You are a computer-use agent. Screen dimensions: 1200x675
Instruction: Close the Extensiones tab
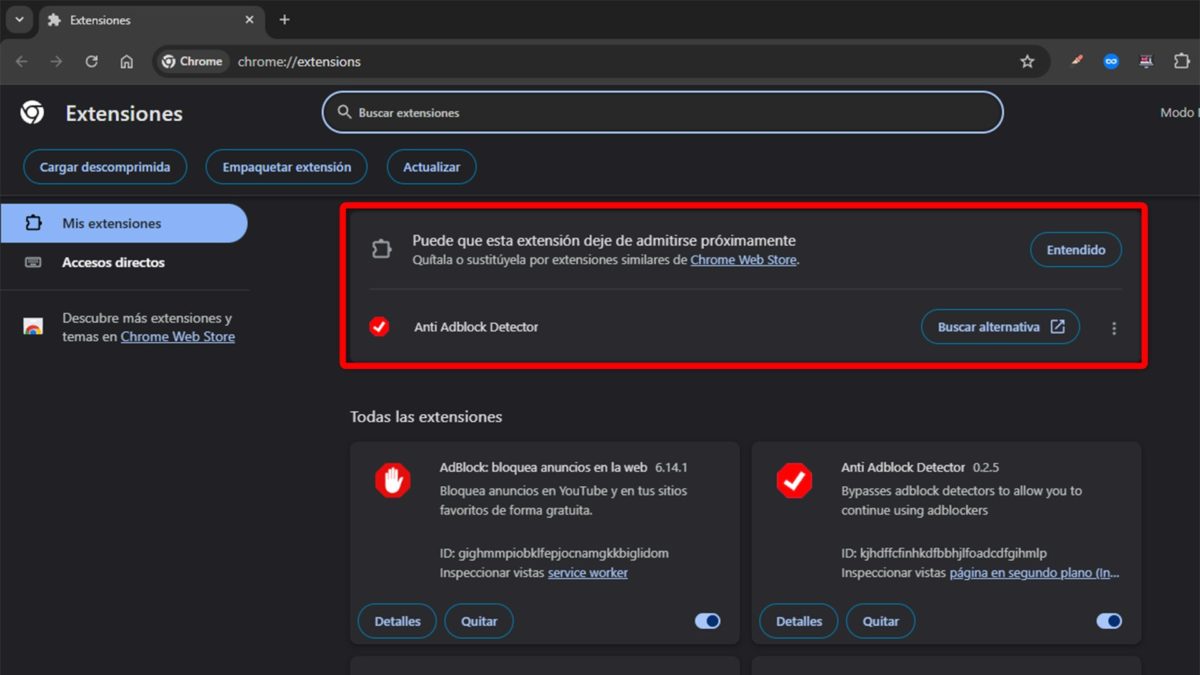[247, 20]
